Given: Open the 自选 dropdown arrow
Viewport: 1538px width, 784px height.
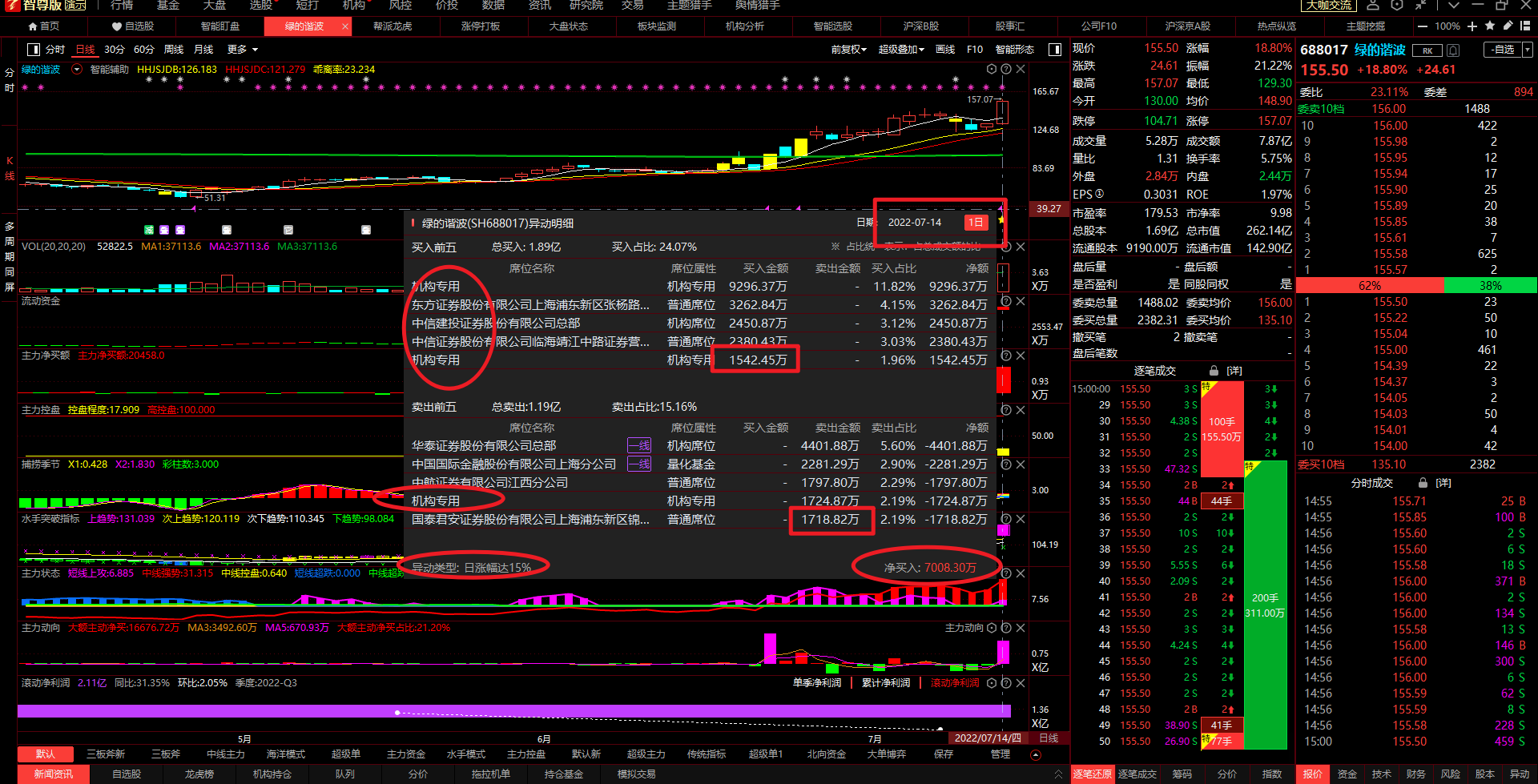Looking at the screenshot, I should pos(1527,50).
